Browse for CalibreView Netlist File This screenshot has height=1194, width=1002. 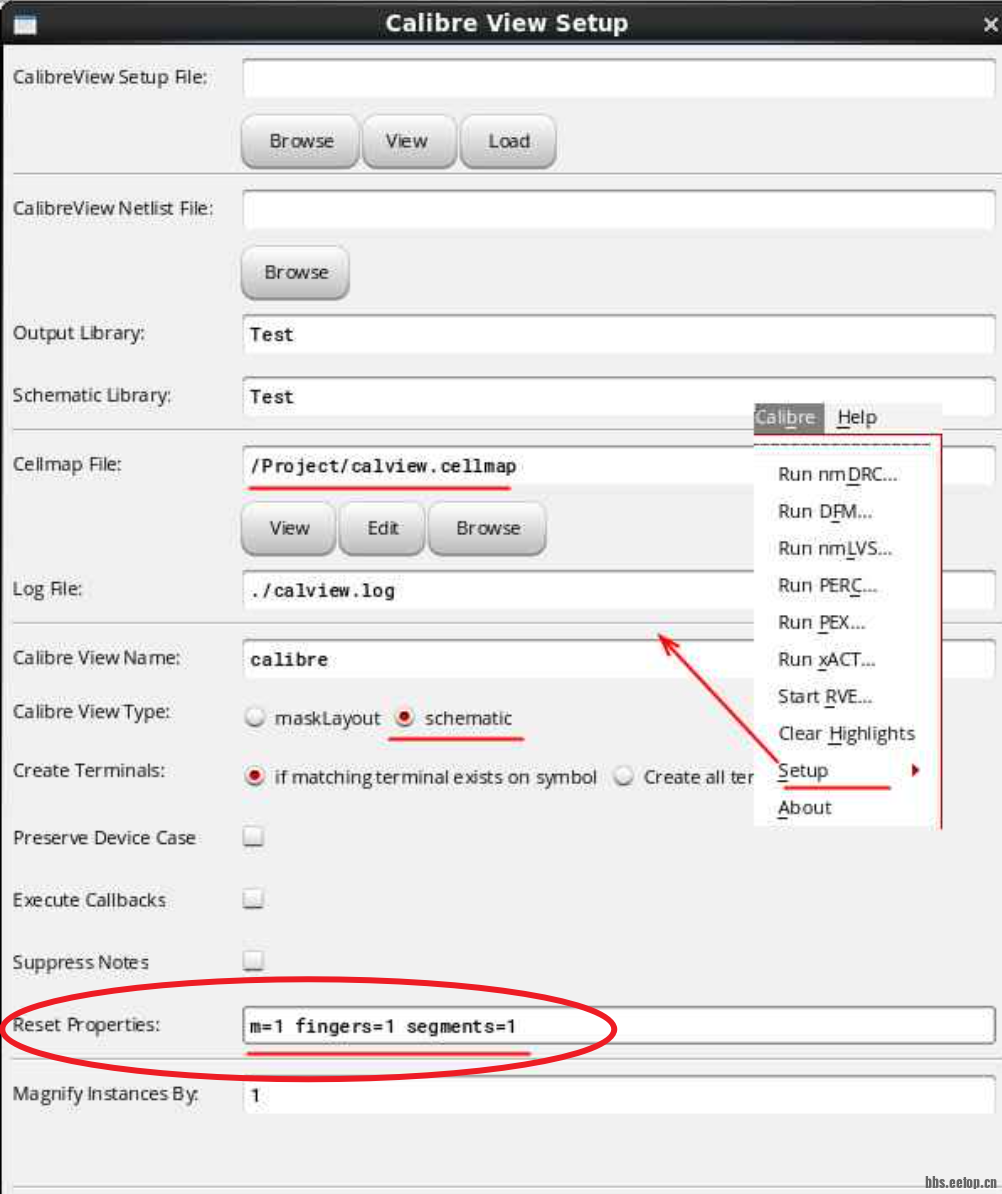click(x=295, y=273)
